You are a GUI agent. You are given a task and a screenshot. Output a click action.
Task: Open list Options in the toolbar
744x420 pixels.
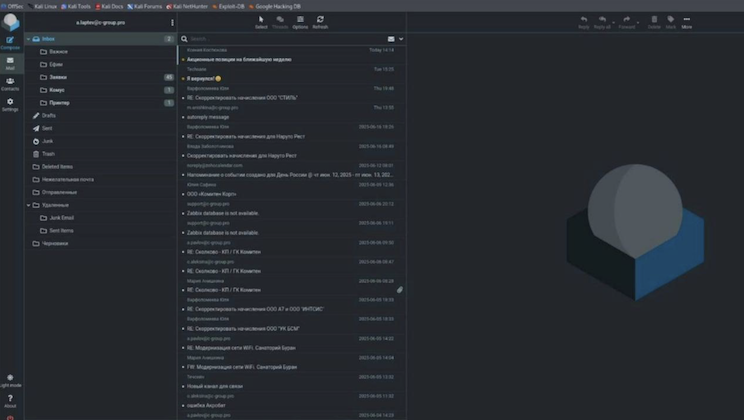pos(300,21)
